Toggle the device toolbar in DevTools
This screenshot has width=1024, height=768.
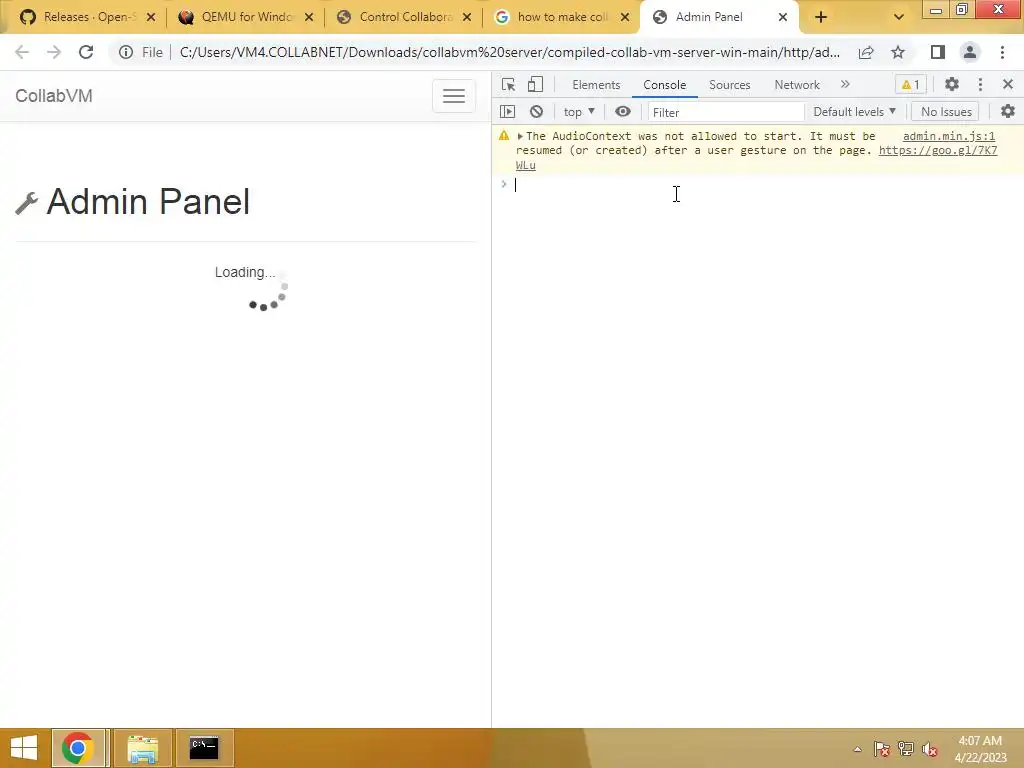(x=536, y=84)
